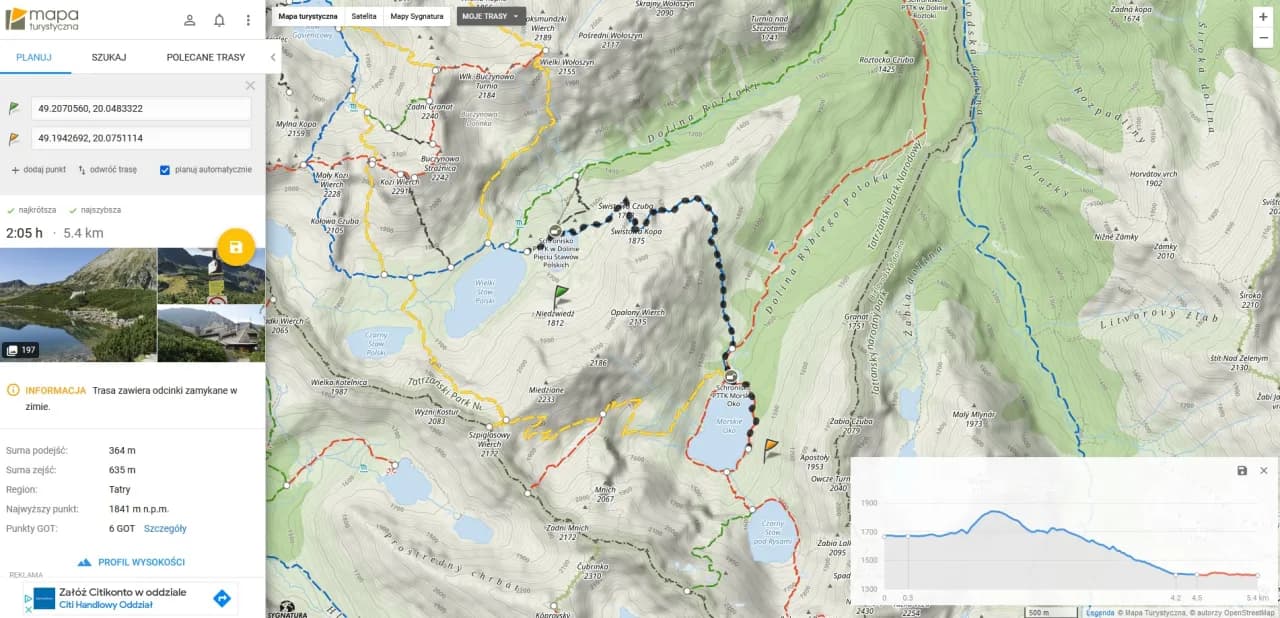Zoom in the map with plus button

pyautogui.click(x=1263, y=16)
